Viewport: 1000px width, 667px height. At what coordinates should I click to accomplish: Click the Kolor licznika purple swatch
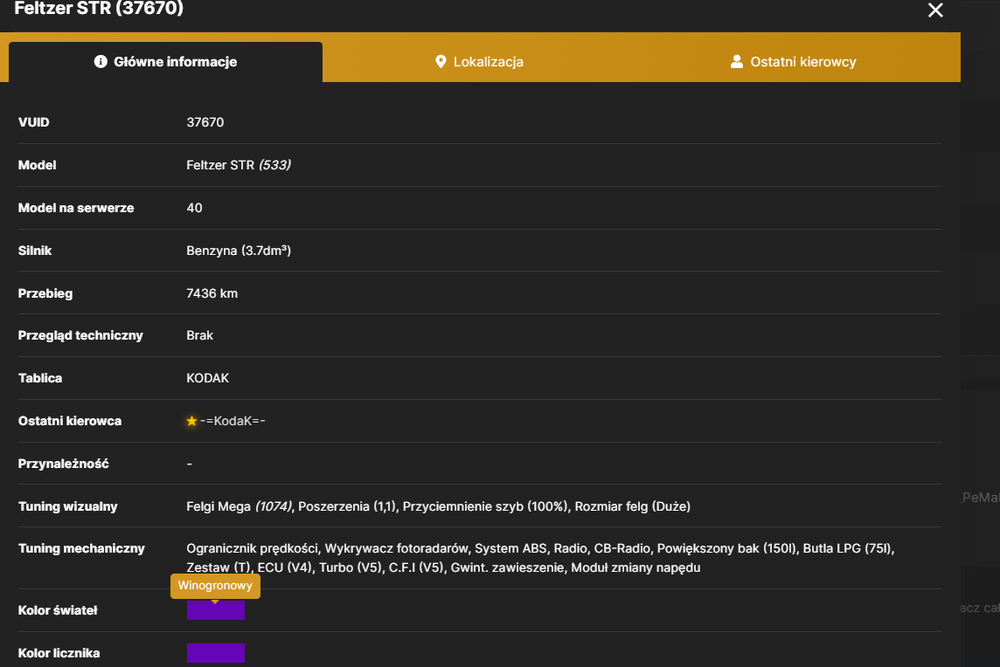tap(216, 653)
